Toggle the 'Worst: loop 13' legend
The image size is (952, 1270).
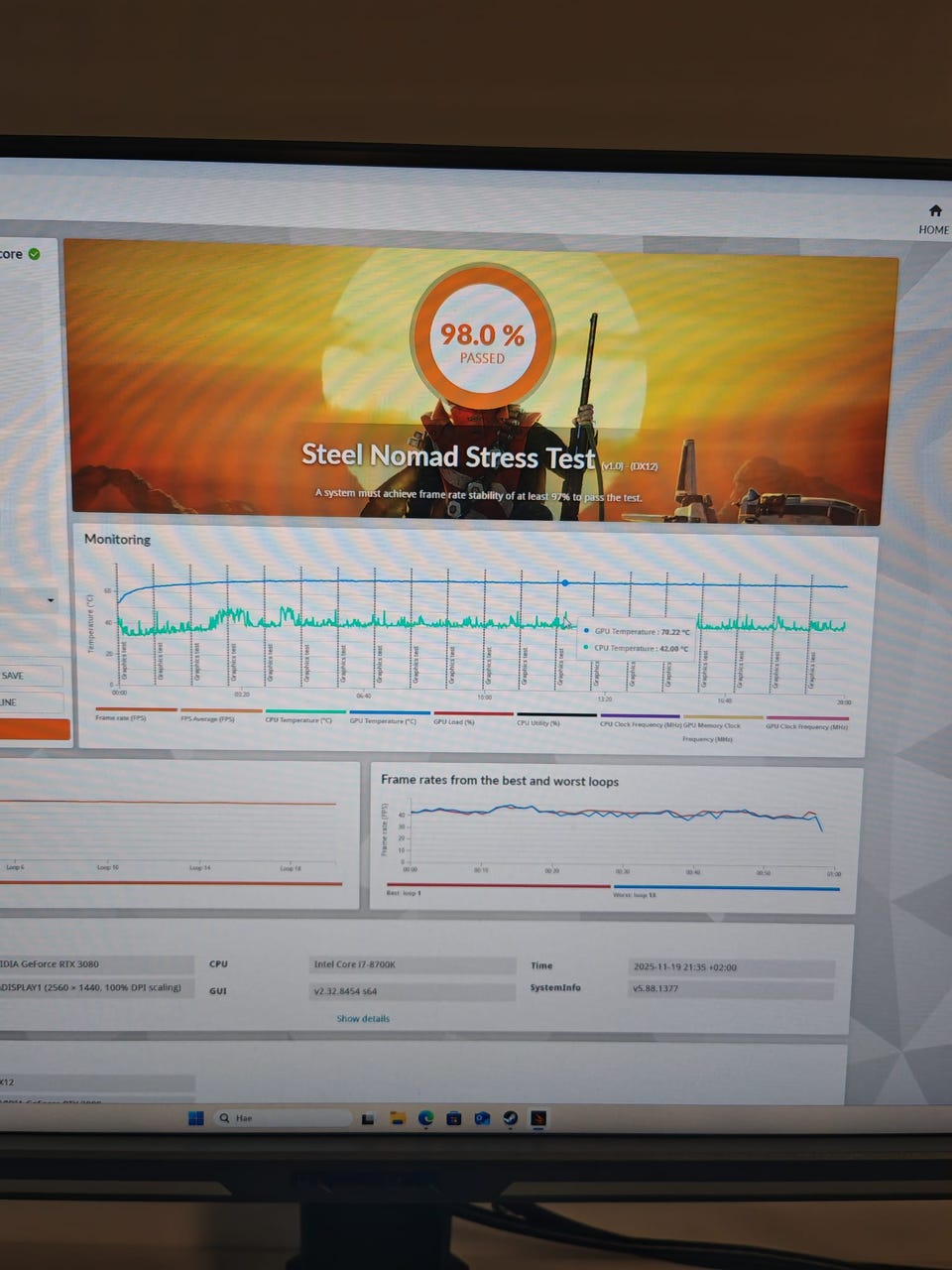635,895
